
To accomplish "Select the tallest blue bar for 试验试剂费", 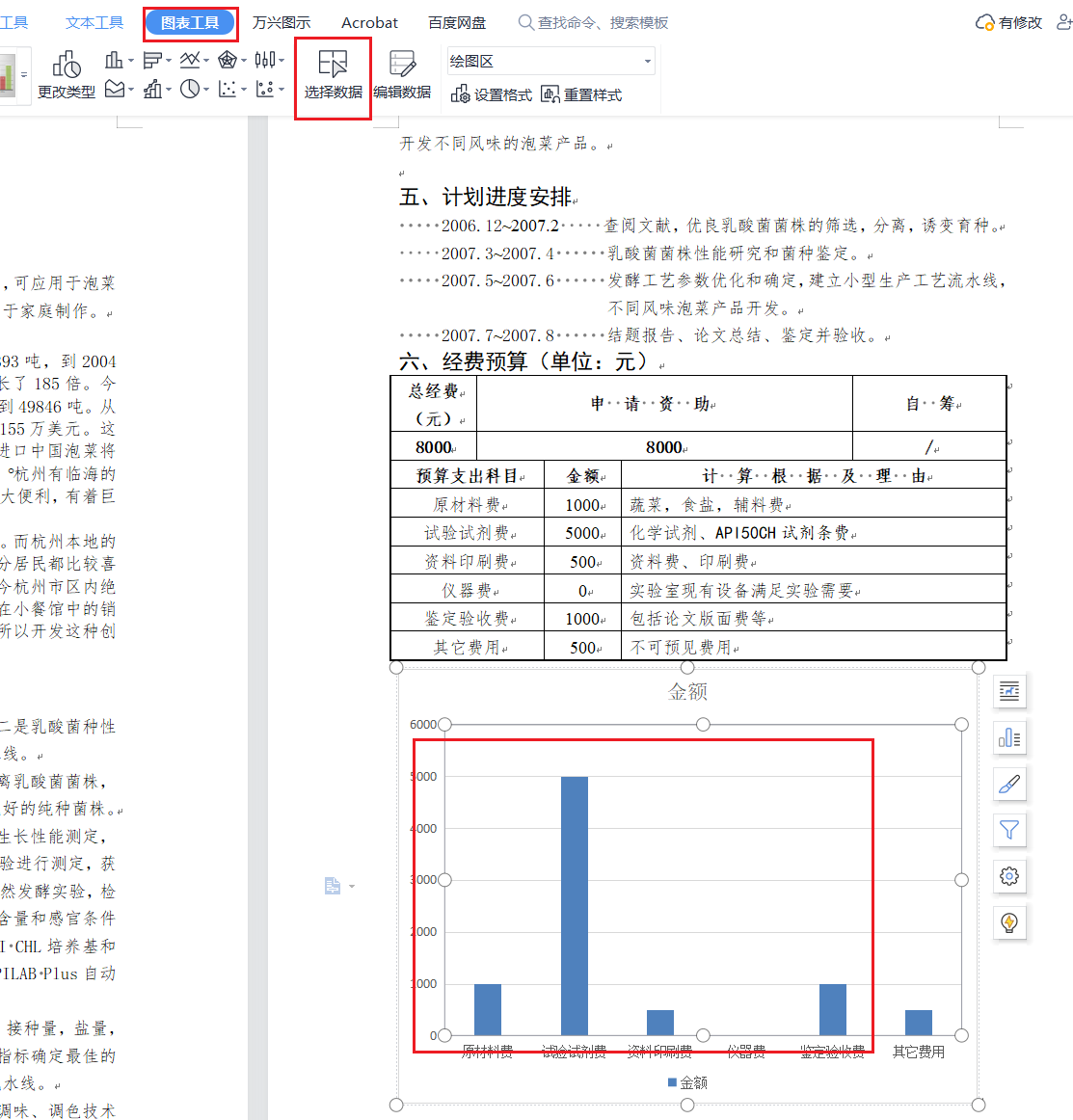I will (575, 904).
